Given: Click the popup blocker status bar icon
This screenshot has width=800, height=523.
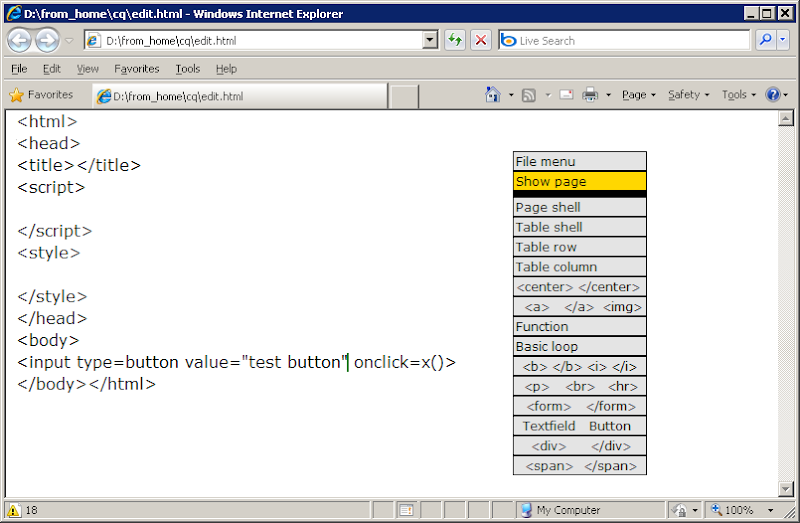Looking at the screenshot, I should [406, 510].
